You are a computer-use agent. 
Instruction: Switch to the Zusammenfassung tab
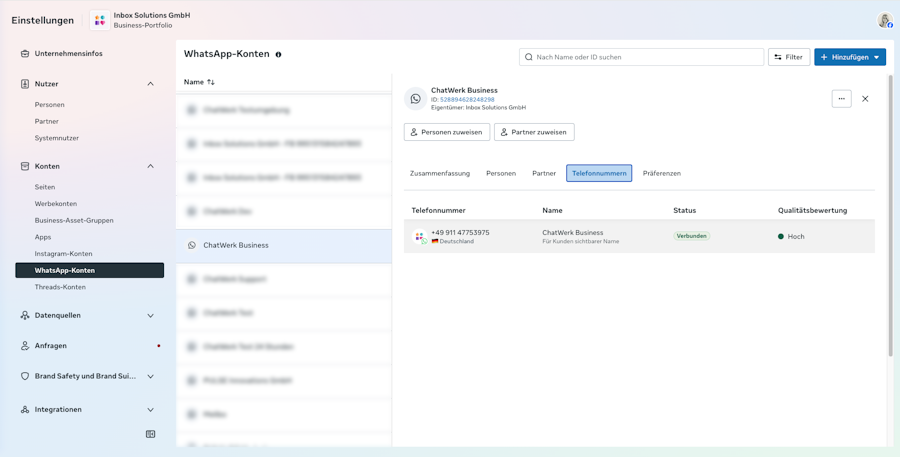click(x=440, y=173)
